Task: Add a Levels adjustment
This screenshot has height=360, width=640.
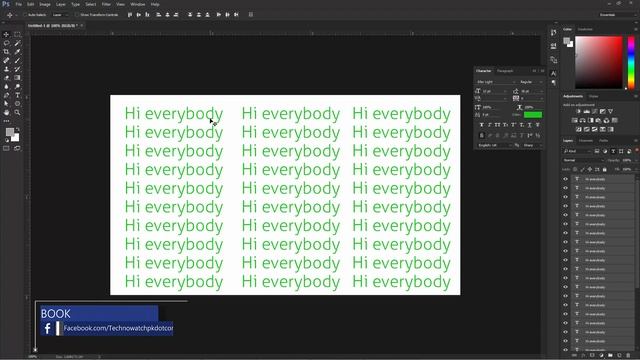Action: point(587,111)
